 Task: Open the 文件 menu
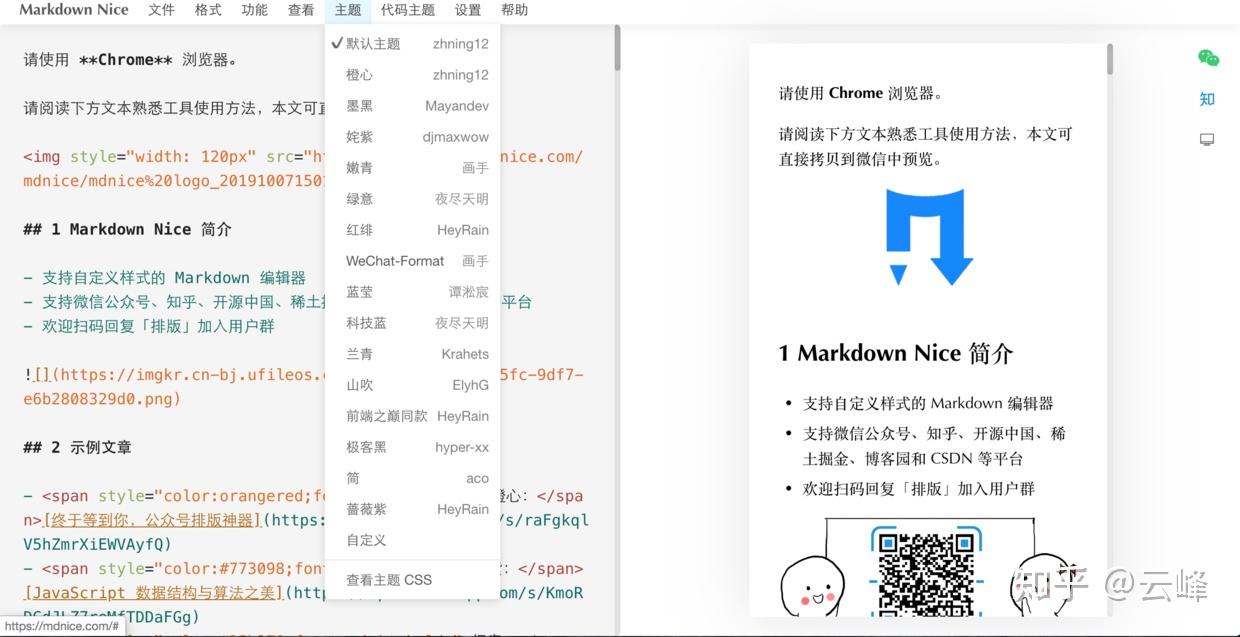point(161,10)
